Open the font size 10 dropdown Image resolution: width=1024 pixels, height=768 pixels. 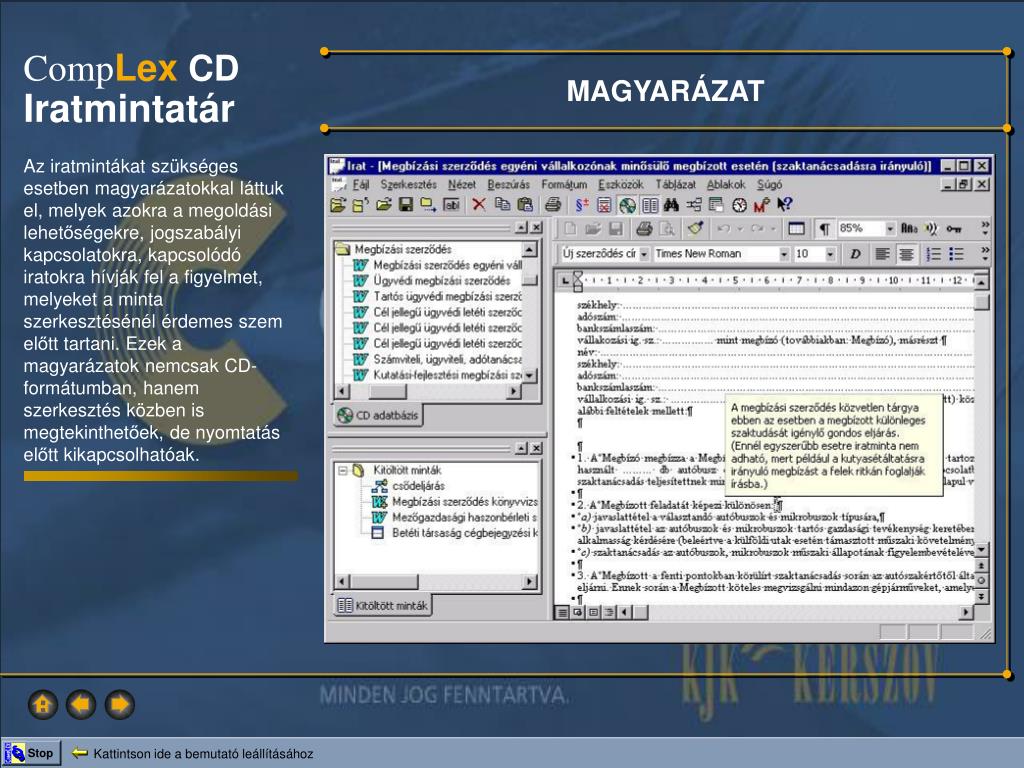[830, 253]
